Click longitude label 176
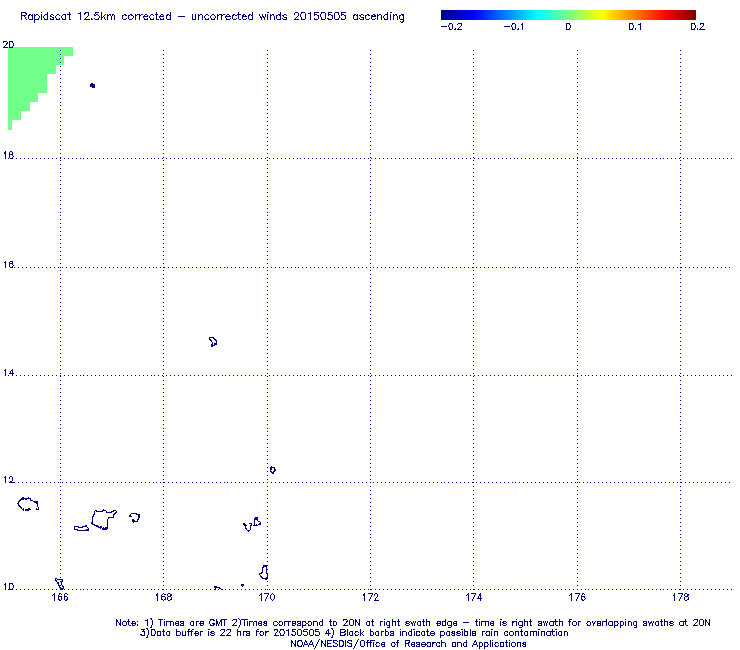The width and height of the screenshot is (740, 650). pyautogui.click(x=577, y=598)
